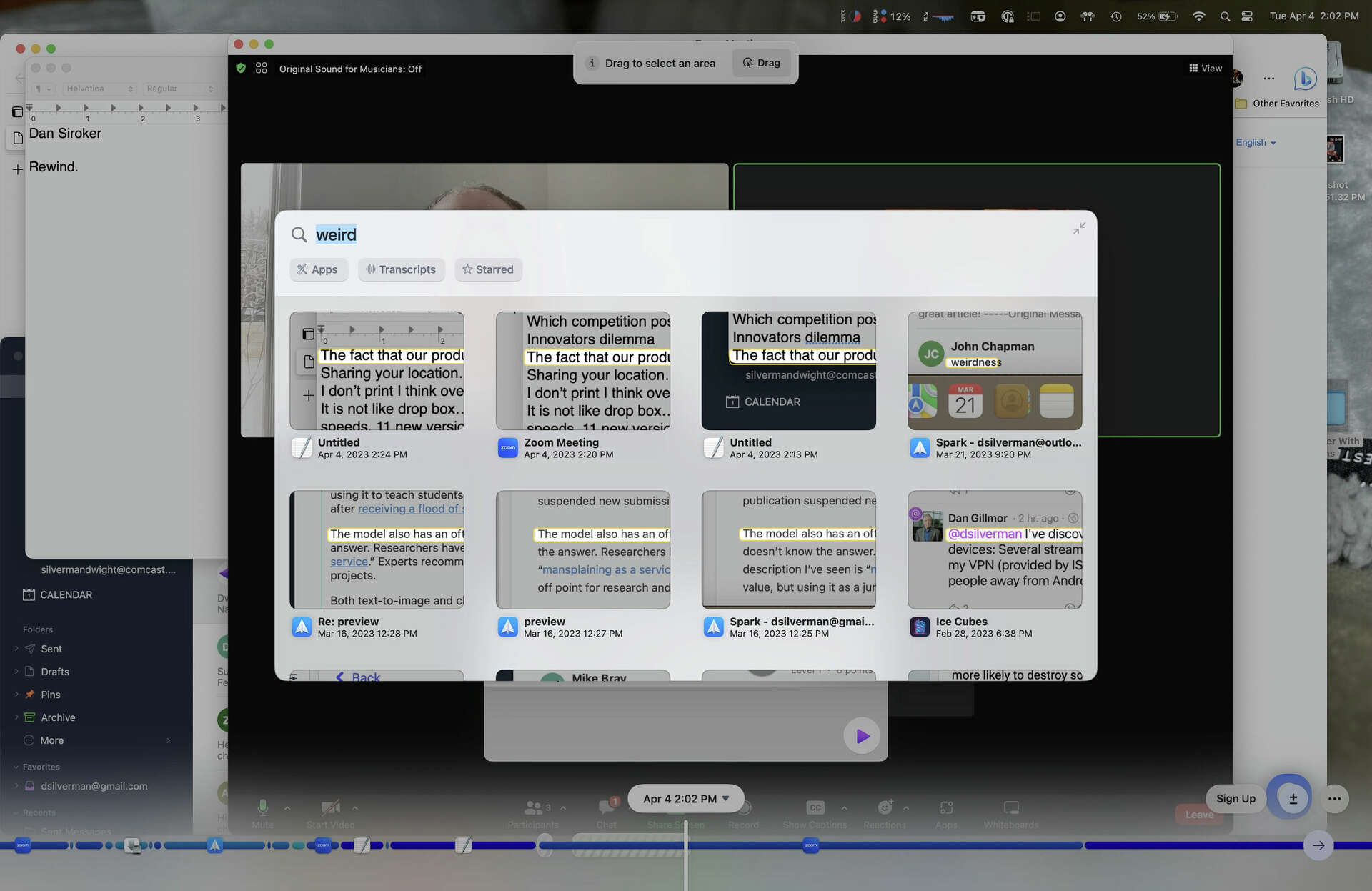Viewport: 1372px width, 891px height.
Task: Toggle the Starred search filter
Action: point(488,269)
